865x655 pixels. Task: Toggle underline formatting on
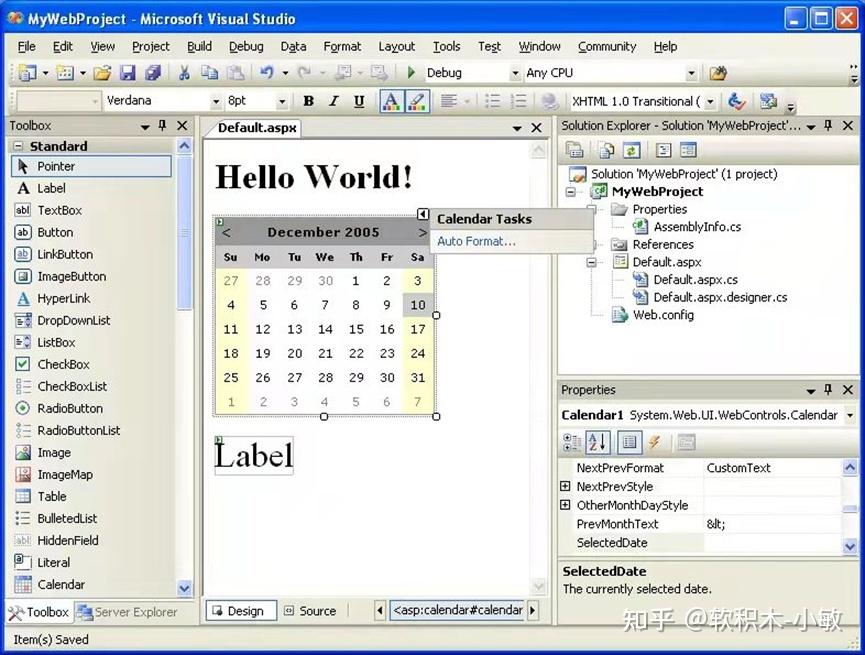tap(360, 101)
